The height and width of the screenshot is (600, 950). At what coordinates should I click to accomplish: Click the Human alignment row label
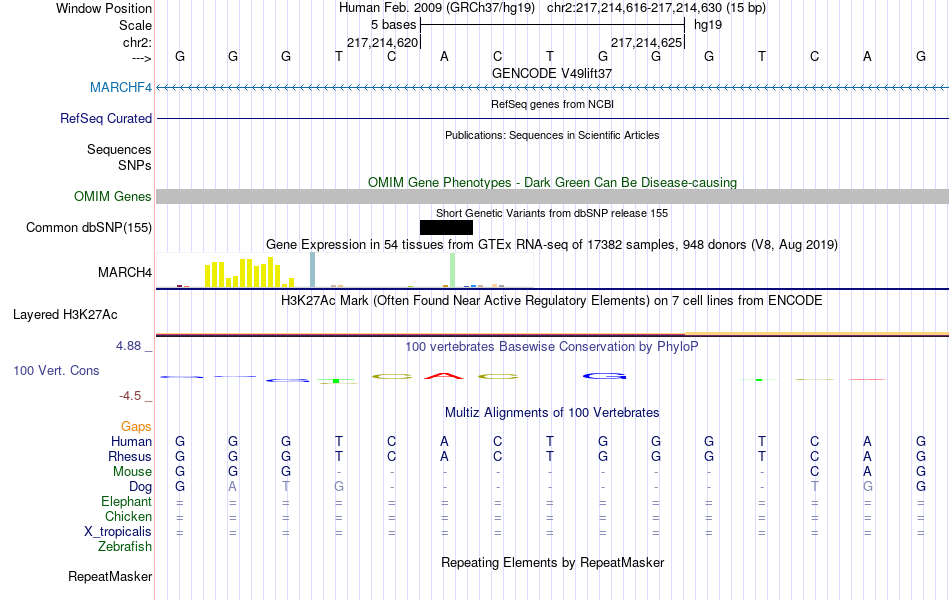coord(131,441)
